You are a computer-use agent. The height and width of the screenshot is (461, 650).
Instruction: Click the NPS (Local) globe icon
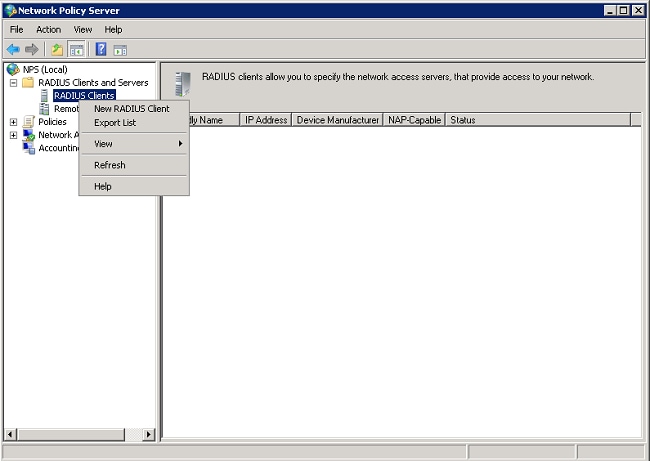coord(13,69)
